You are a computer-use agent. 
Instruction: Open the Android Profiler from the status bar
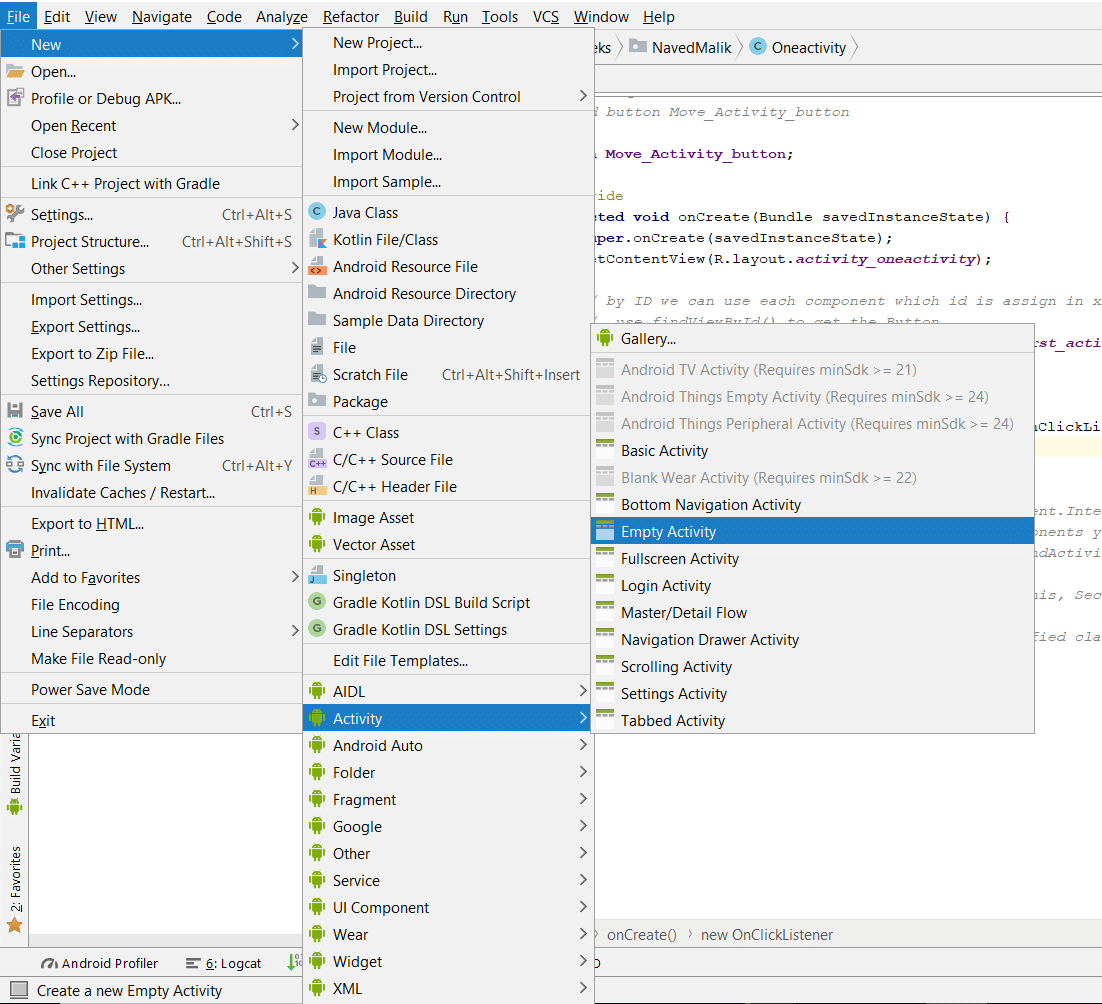[99, 963]
